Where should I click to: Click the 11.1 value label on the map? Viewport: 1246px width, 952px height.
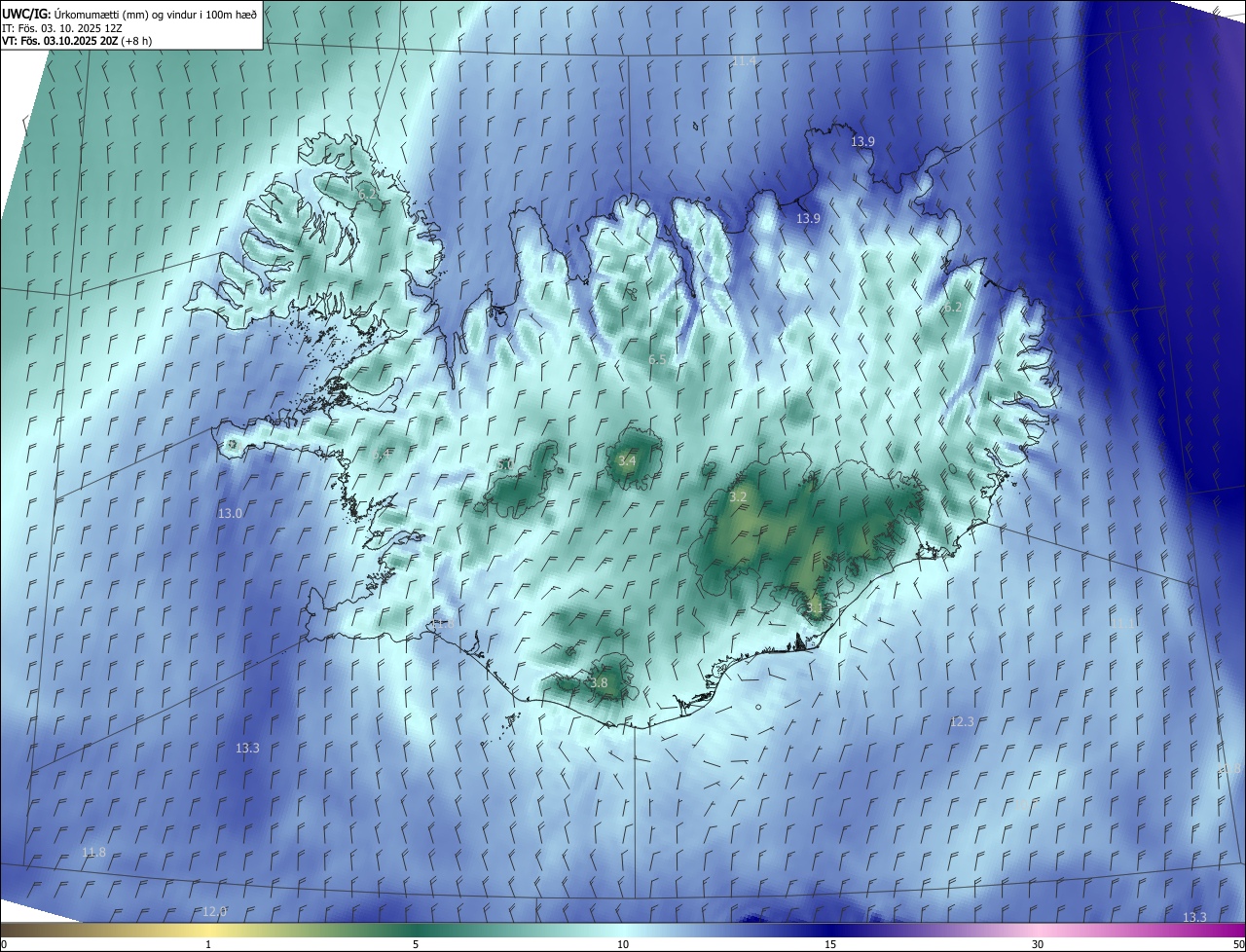[x=1123, y=622]
